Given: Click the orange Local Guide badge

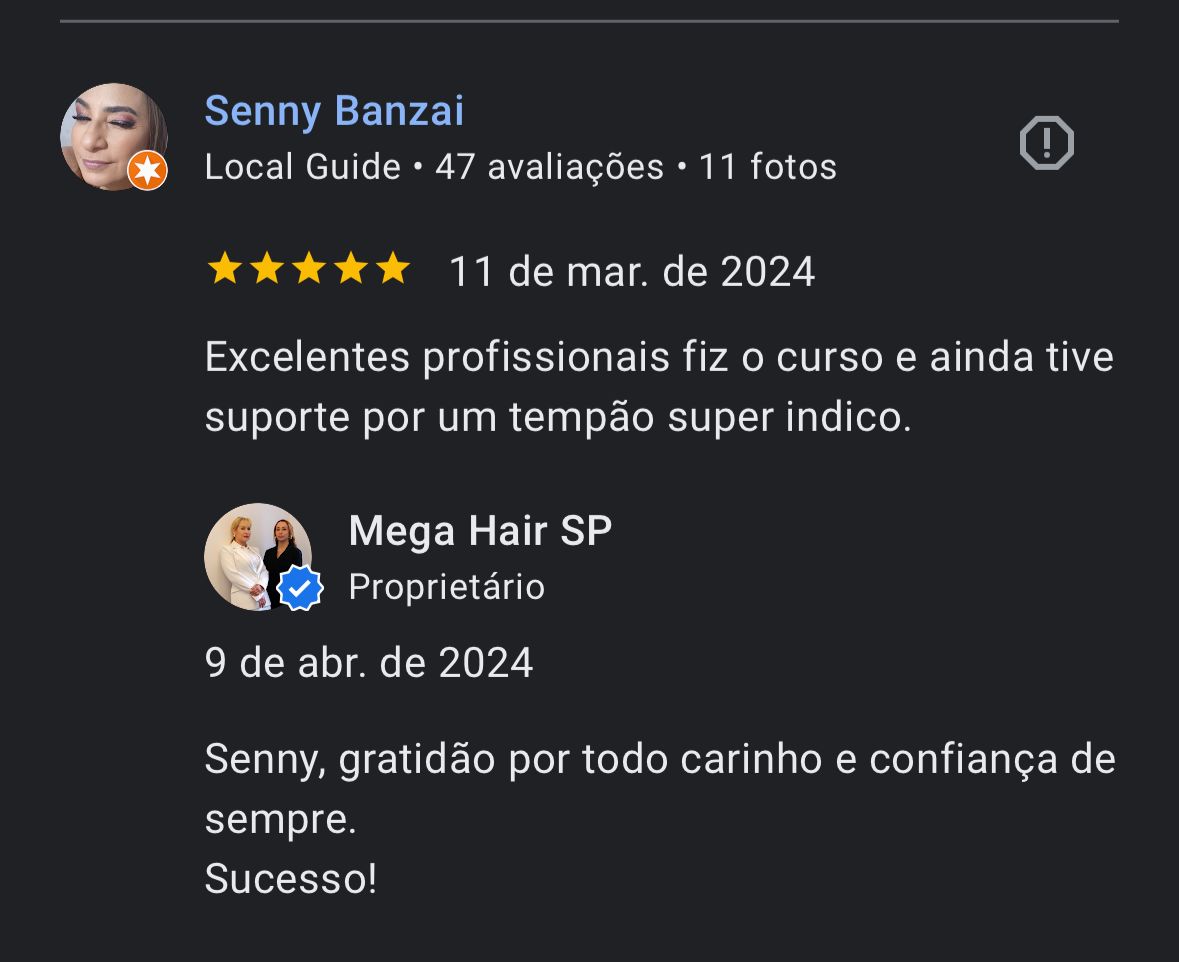Looking at the screenshot, I should point(148,171).
